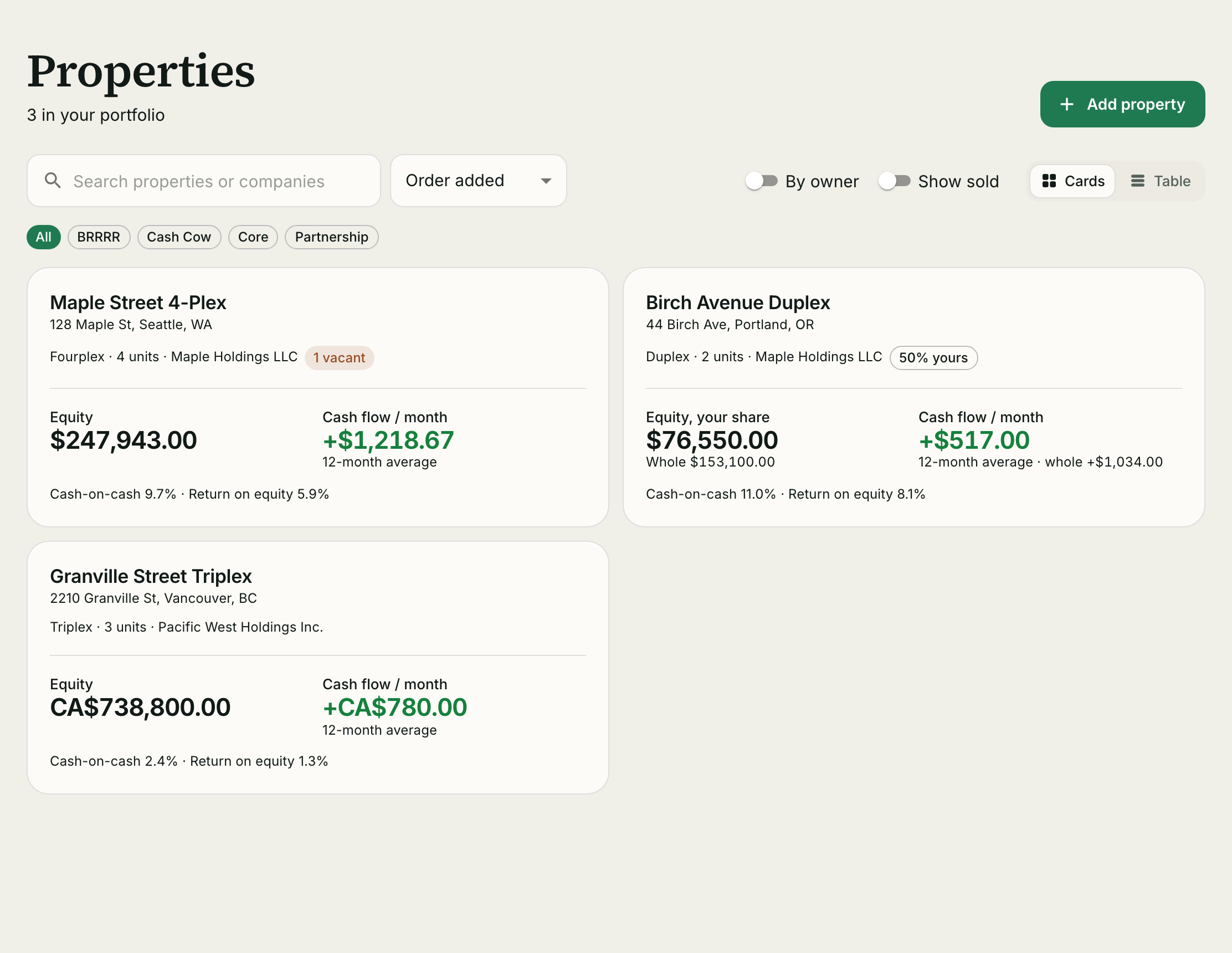Image resolution: width=1232 pixels, height=953 pixels.
Task: Filter by Cash Cow tag
Action: tap(179, 237)
